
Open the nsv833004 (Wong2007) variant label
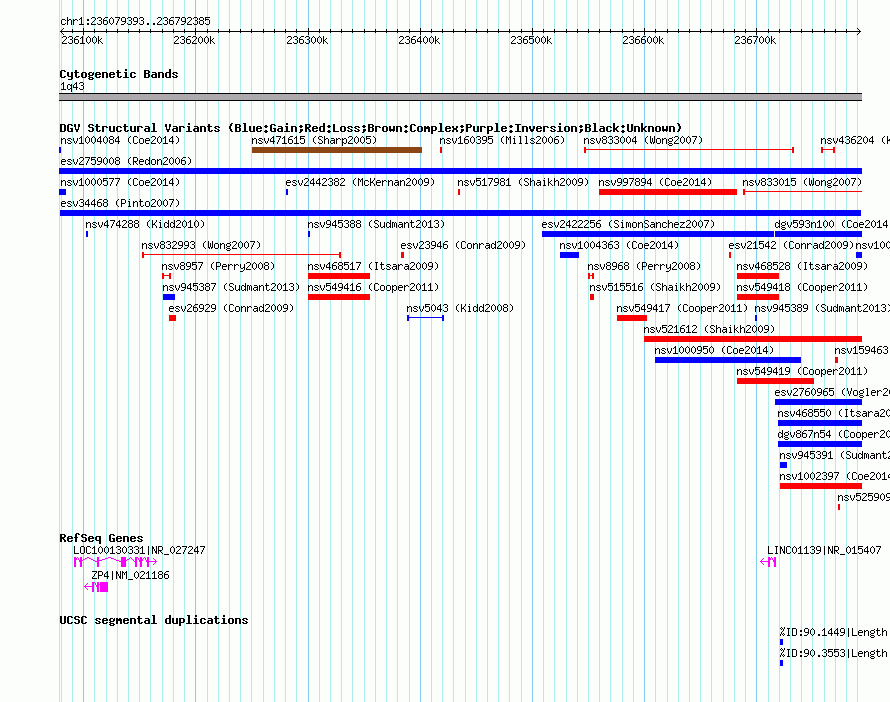pos(643,140)
